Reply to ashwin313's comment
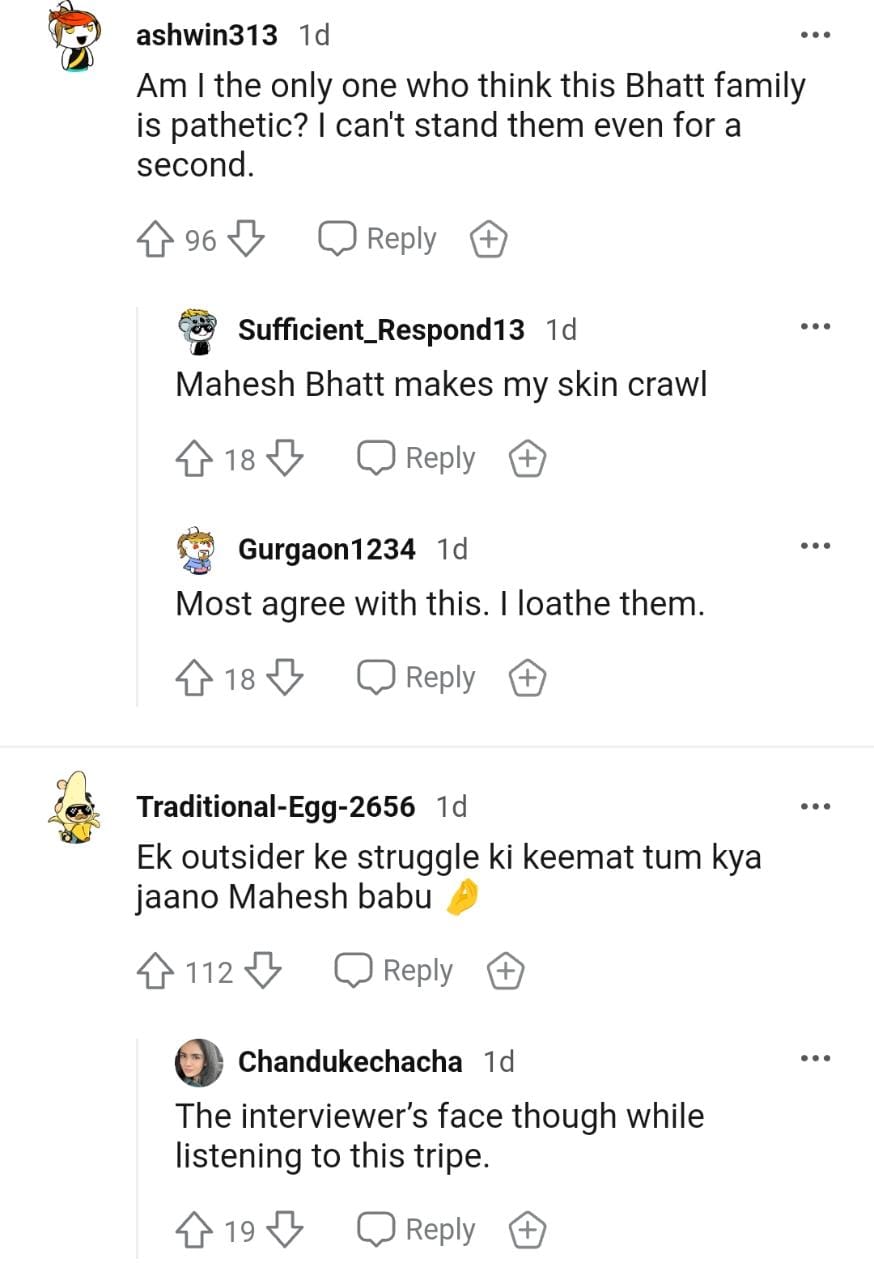The width and height of the screenshot is (874, 1280). point(378,240)
